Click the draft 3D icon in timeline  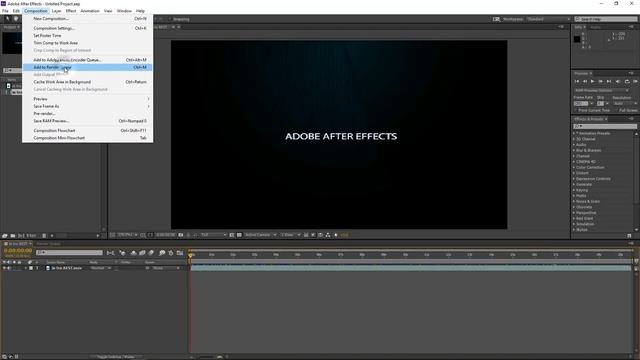tap(122, 253)
